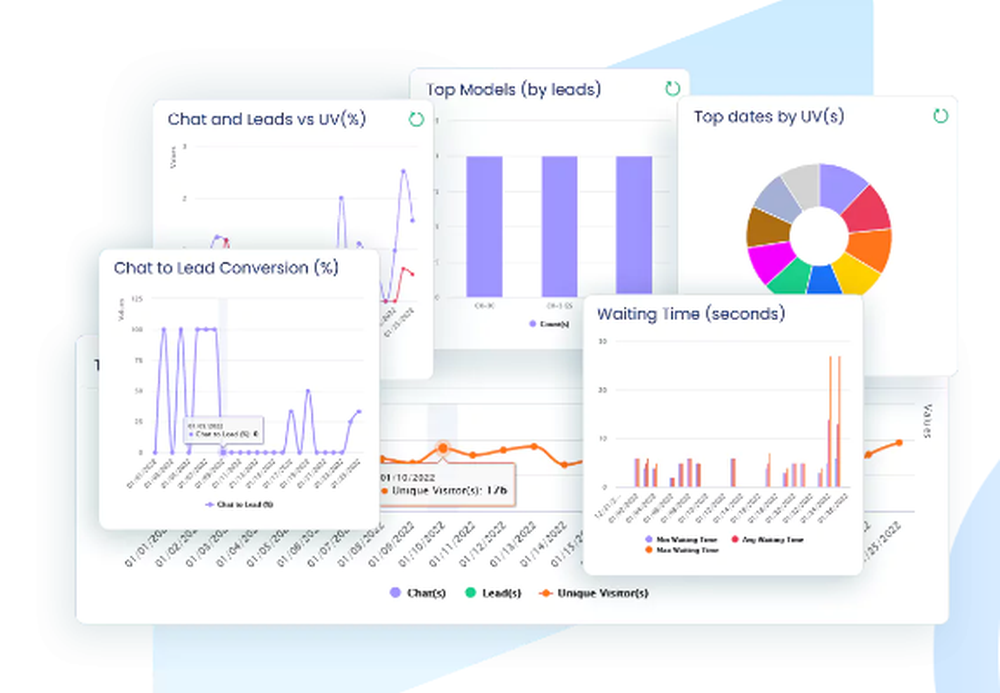The image size is (1000, 693).
Task: Click the highlighted orange point above 01/10/2022
Action: coord(443,448)
